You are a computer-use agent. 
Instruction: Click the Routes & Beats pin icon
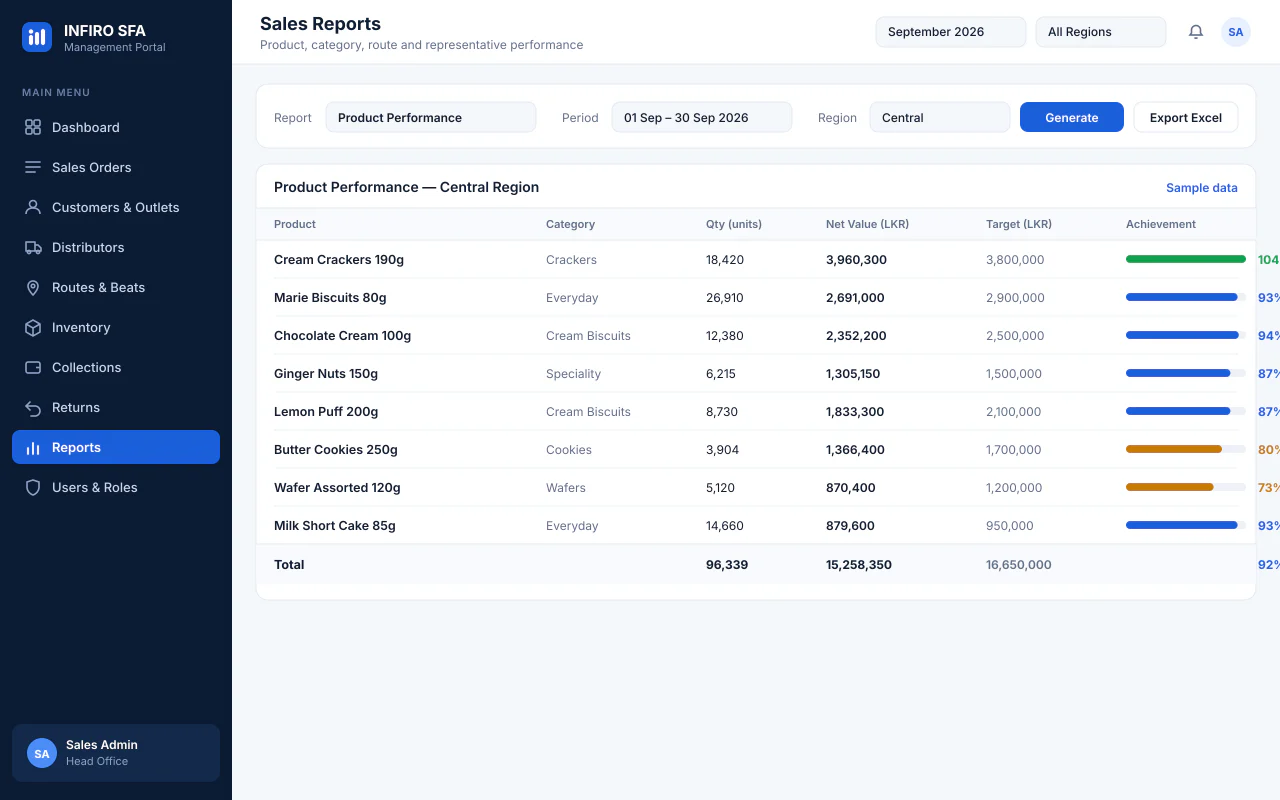(x=33, y=287)
